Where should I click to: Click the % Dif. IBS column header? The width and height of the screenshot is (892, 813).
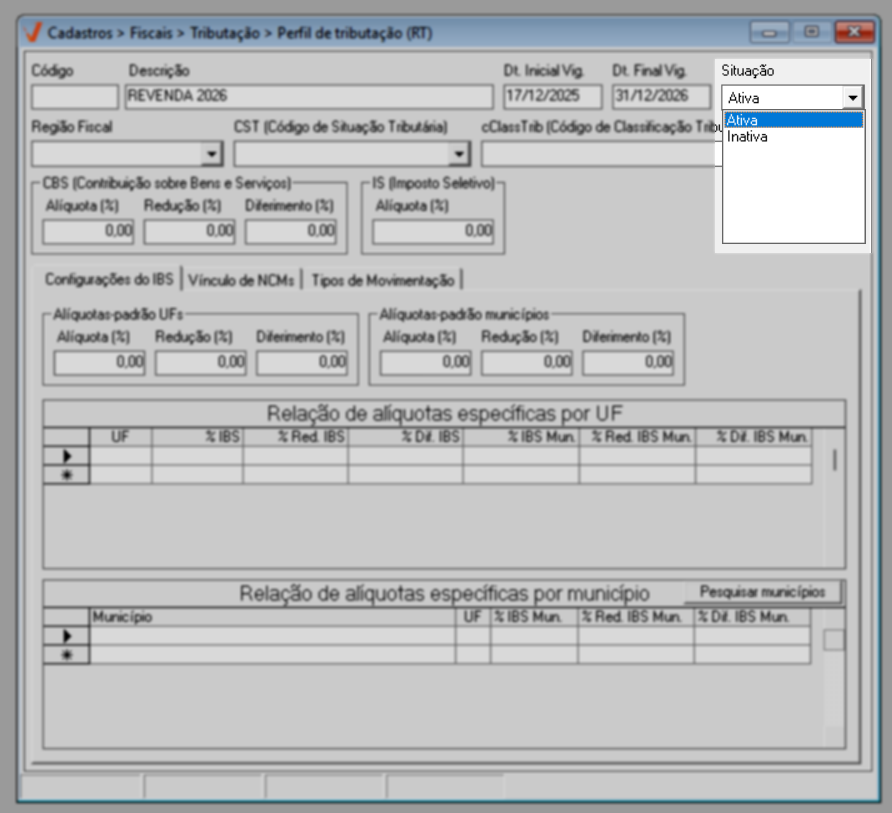pyautogui.click(x=406, y=437)
